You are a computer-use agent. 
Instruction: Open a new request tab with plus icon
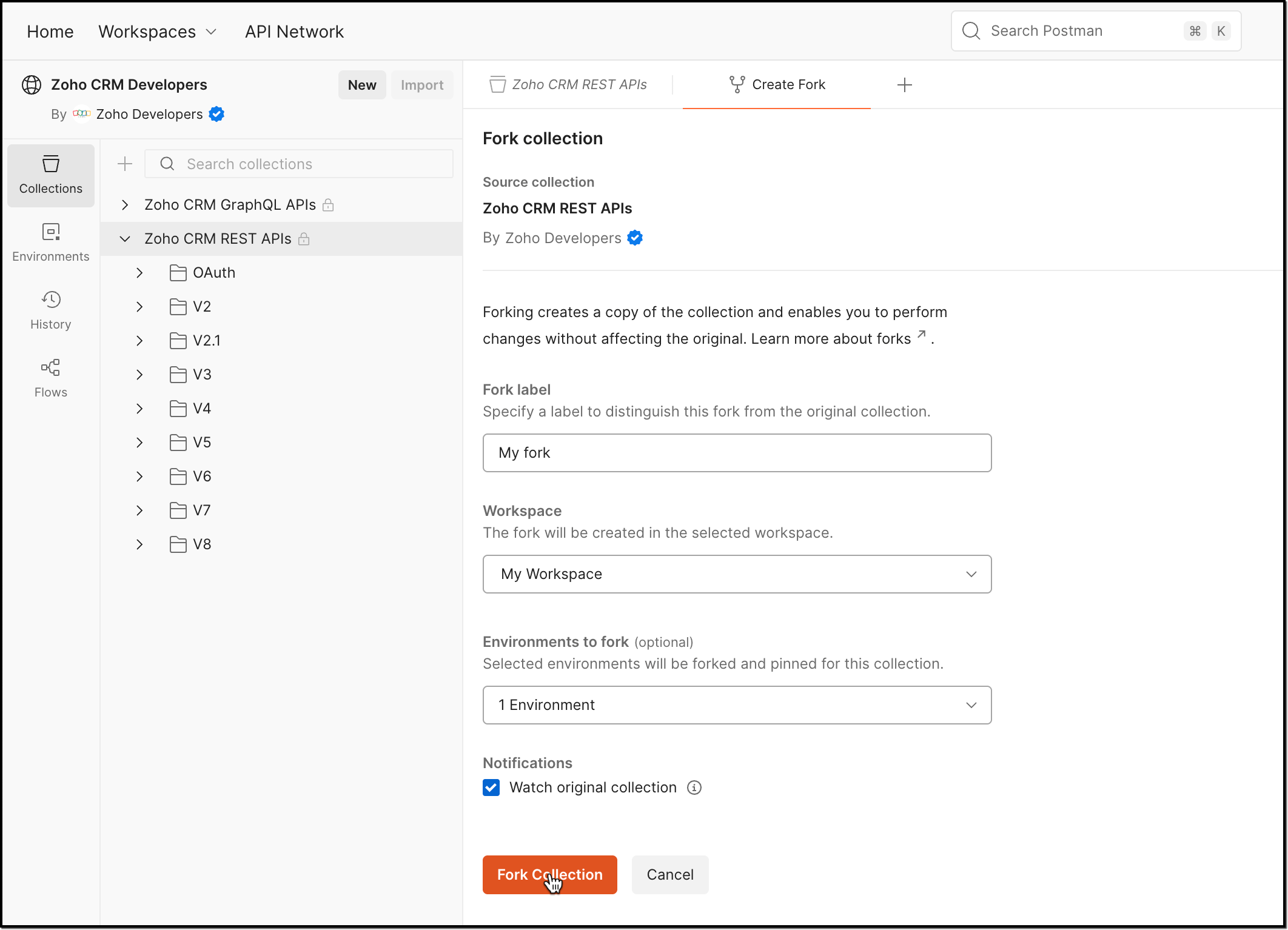coord(904,84)
